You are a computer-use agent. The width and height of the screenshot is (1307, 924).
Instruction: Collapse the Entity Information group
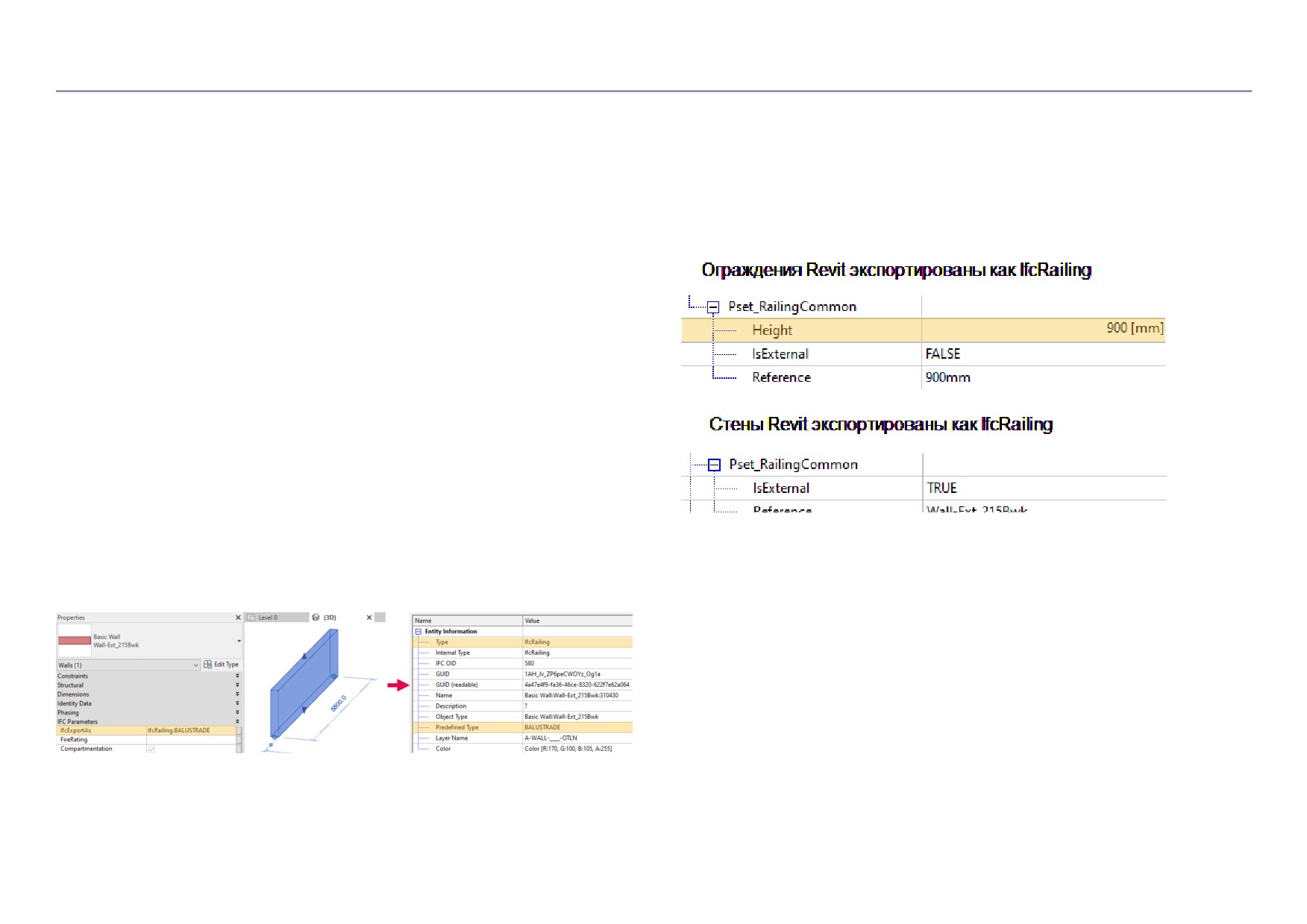[x=418, y=632]
